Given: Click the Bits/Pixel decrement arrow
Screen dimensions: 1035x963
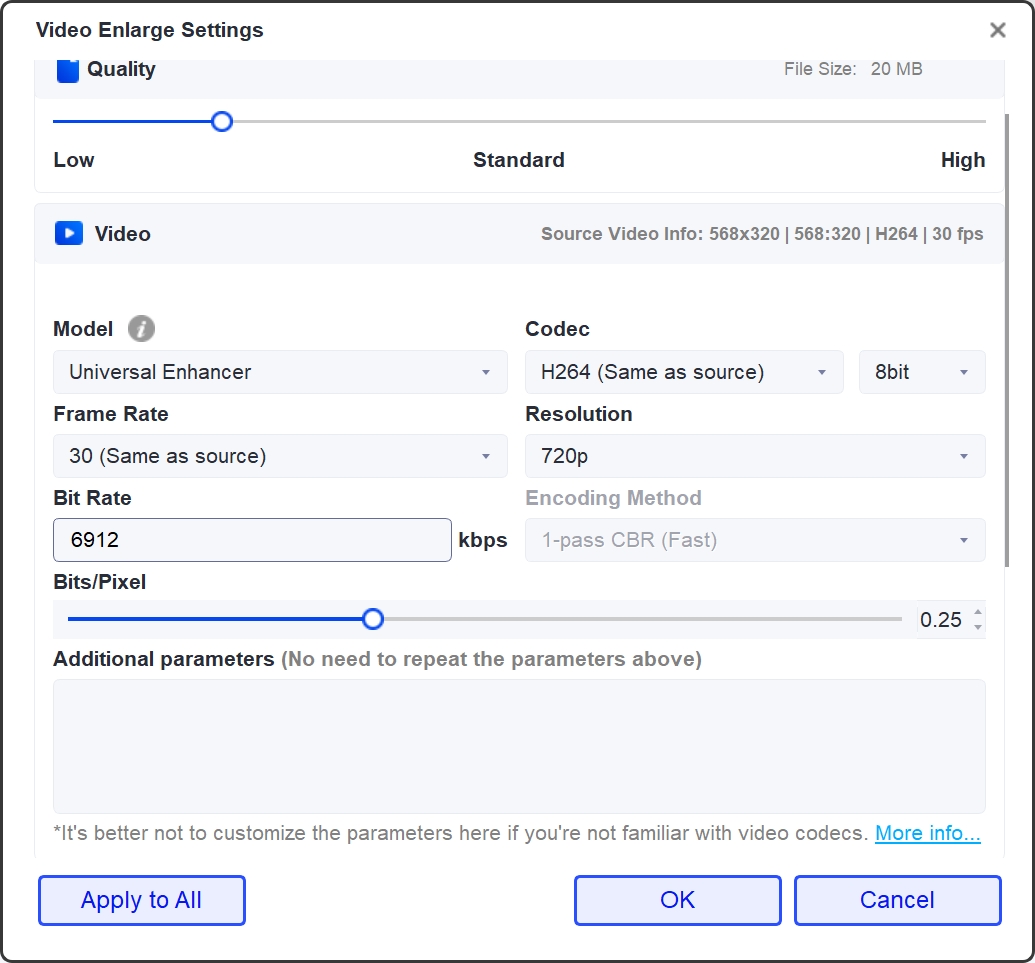Looking at the screenshot, I should (978, 626).
